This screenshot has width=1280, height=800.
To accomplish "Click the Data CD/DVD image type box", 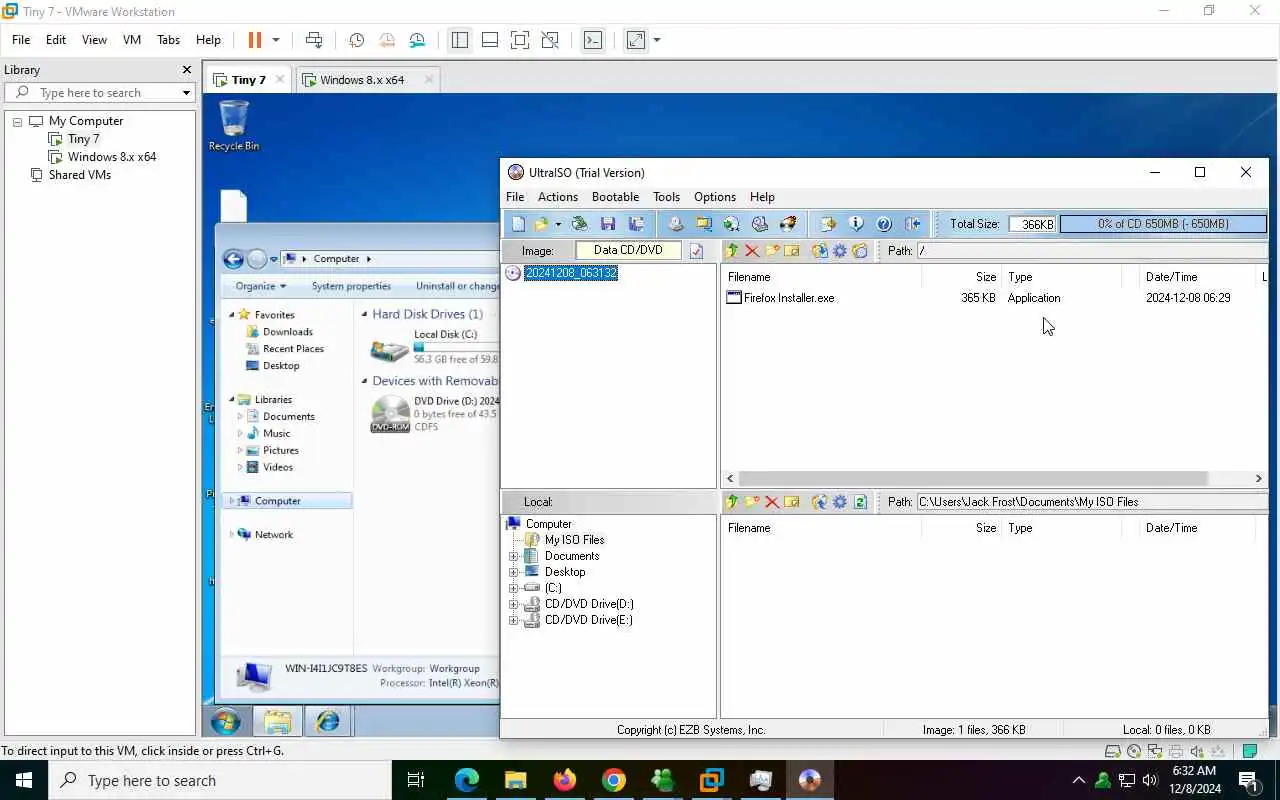I will [x=628, y=250].
